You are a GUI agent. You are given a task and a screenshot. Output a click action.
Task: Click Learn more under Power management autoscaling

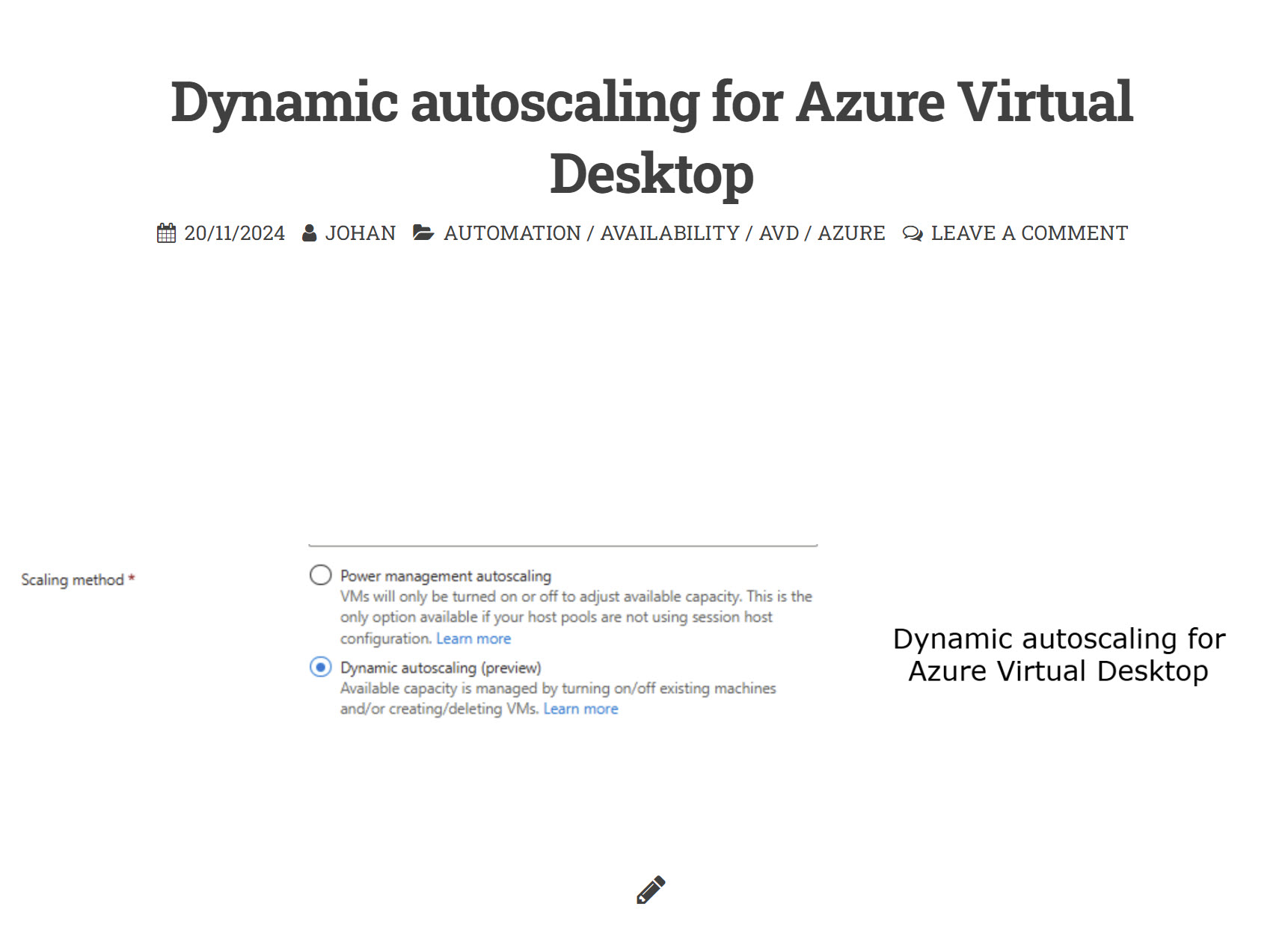[x=473, y=638]
